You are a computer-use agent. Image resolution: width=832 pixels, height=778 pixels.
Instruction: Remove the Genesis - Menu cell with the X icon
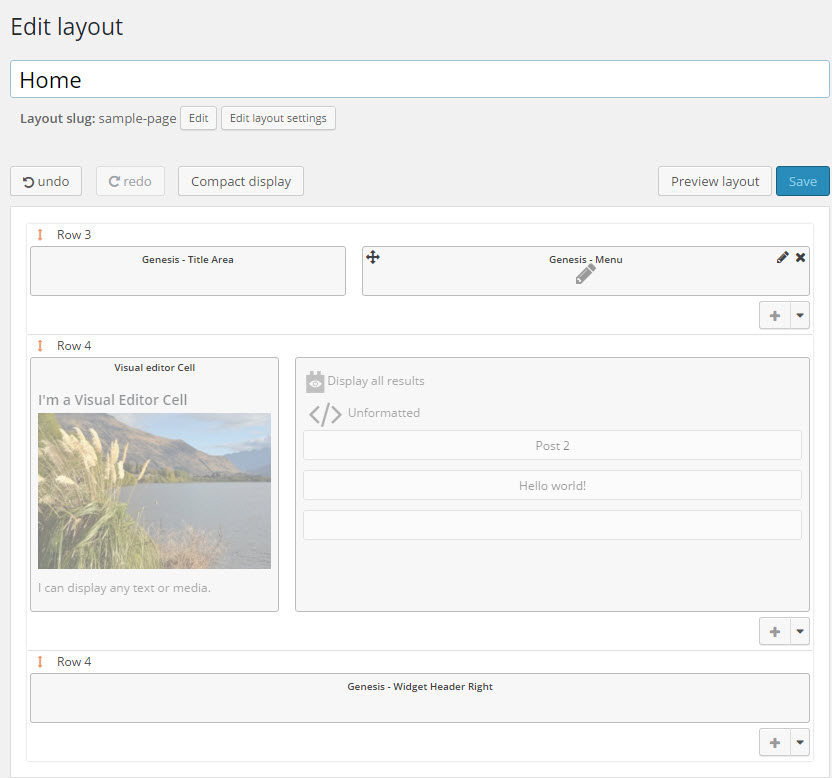[800, 257]
